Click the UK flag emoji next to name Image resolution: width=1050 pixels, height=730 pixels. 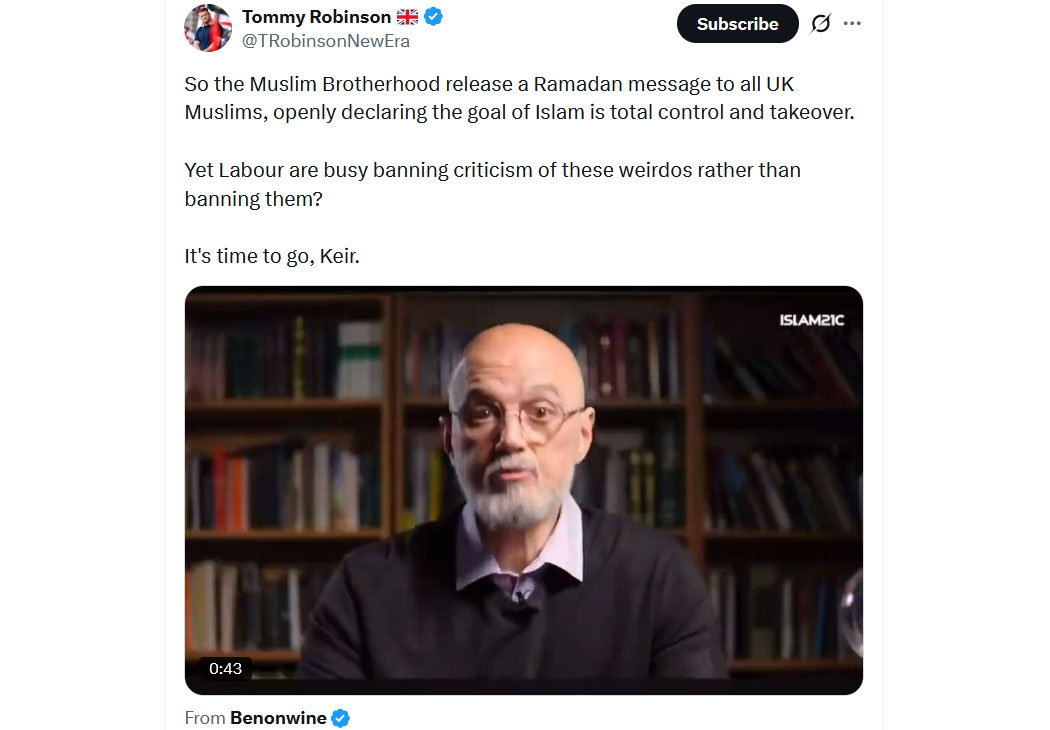point(407,17)
